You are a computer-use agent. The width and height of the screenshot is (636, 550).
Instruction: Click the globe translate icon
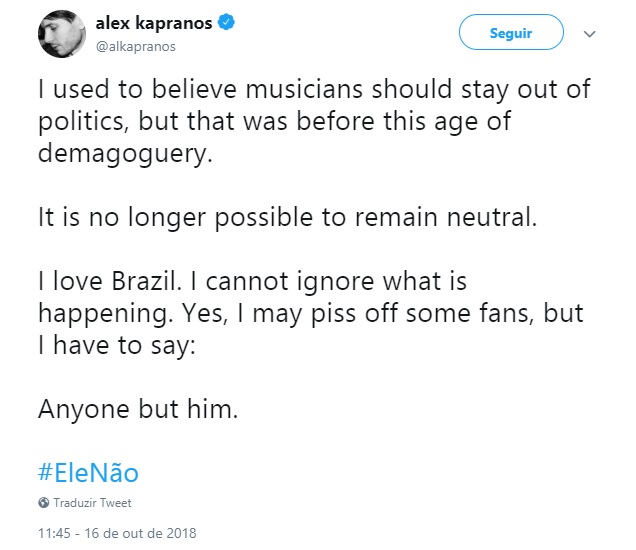click(x=43, y=503)
